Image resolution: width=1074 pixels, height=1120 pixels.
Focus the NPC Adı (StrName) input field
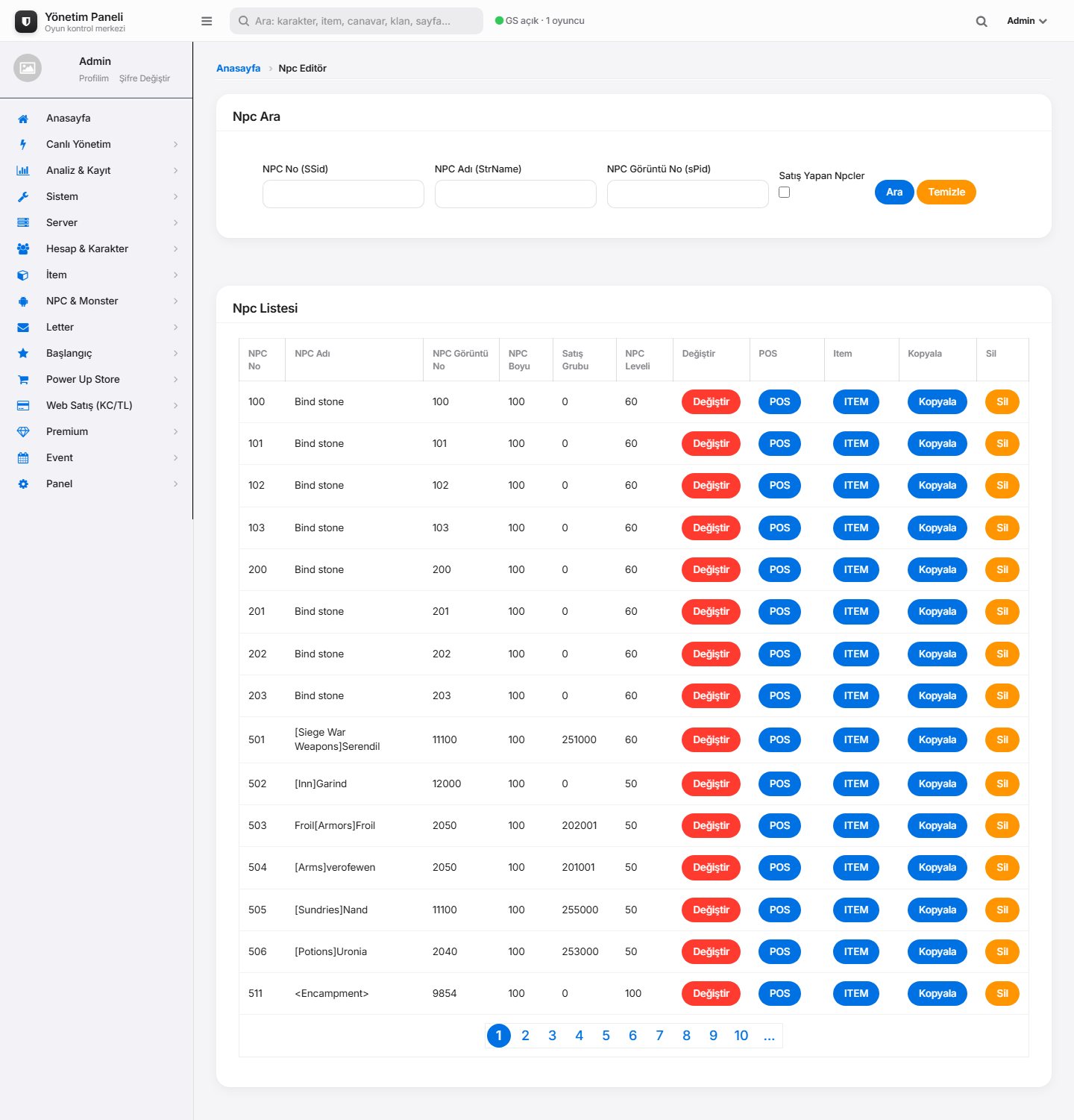(515, 194)
